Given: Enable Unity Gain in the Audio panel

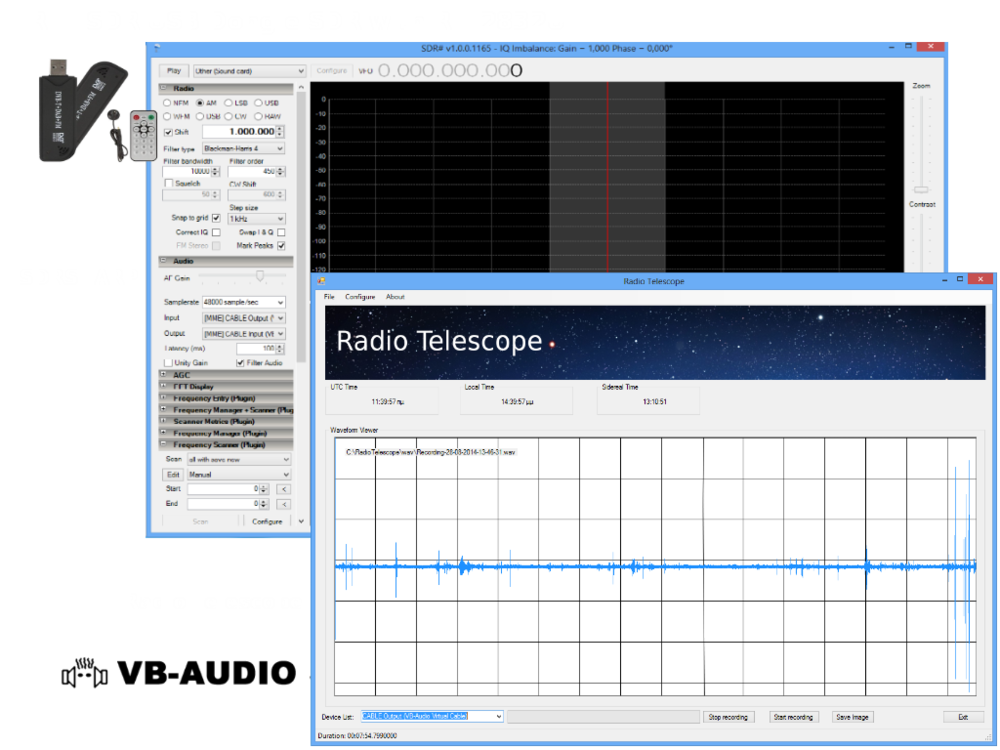Looking at the screenshot, I should [168, 362].
